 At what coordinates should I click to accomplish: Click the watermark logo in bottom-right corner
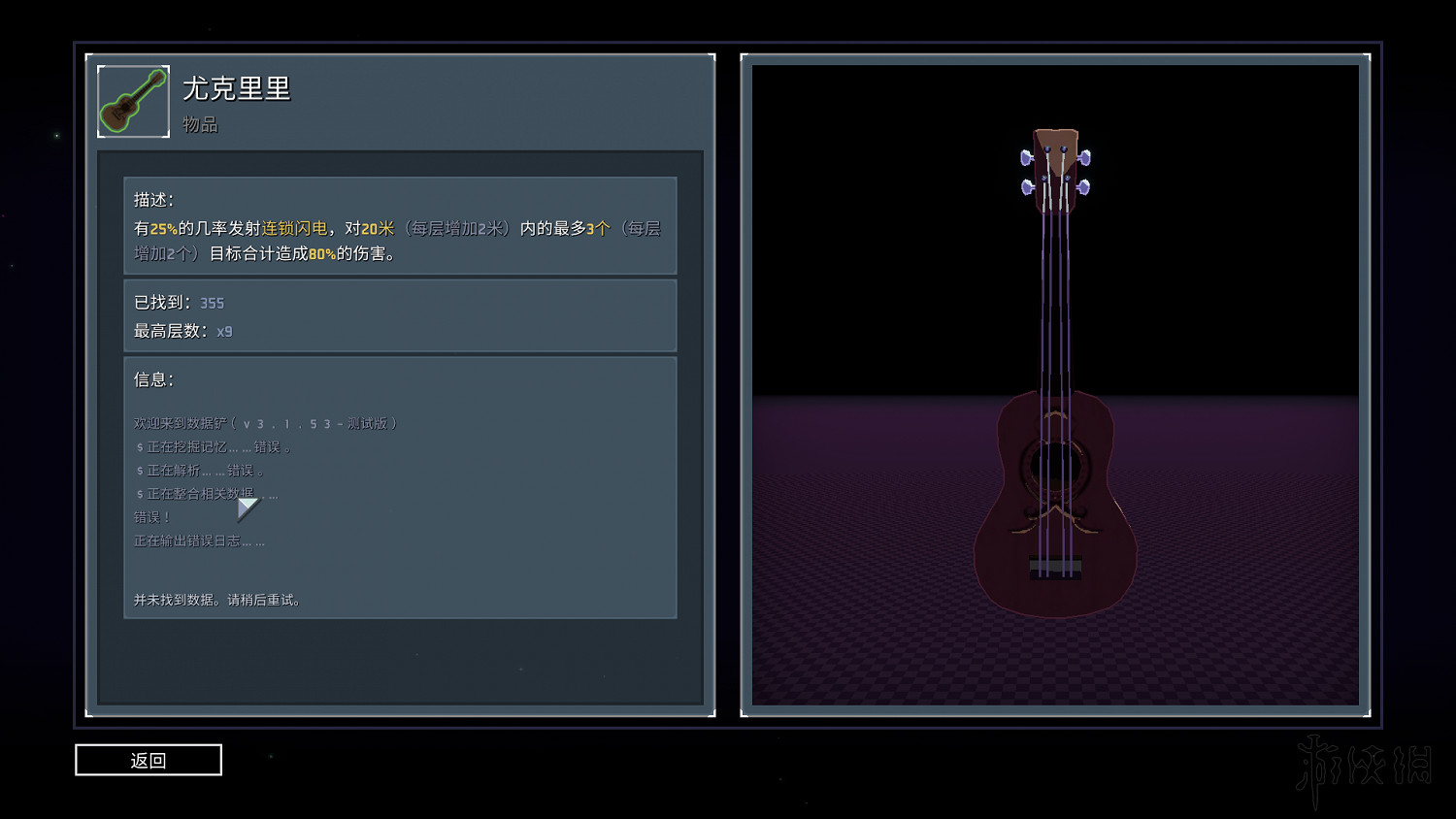click(x=1364, y=769)
